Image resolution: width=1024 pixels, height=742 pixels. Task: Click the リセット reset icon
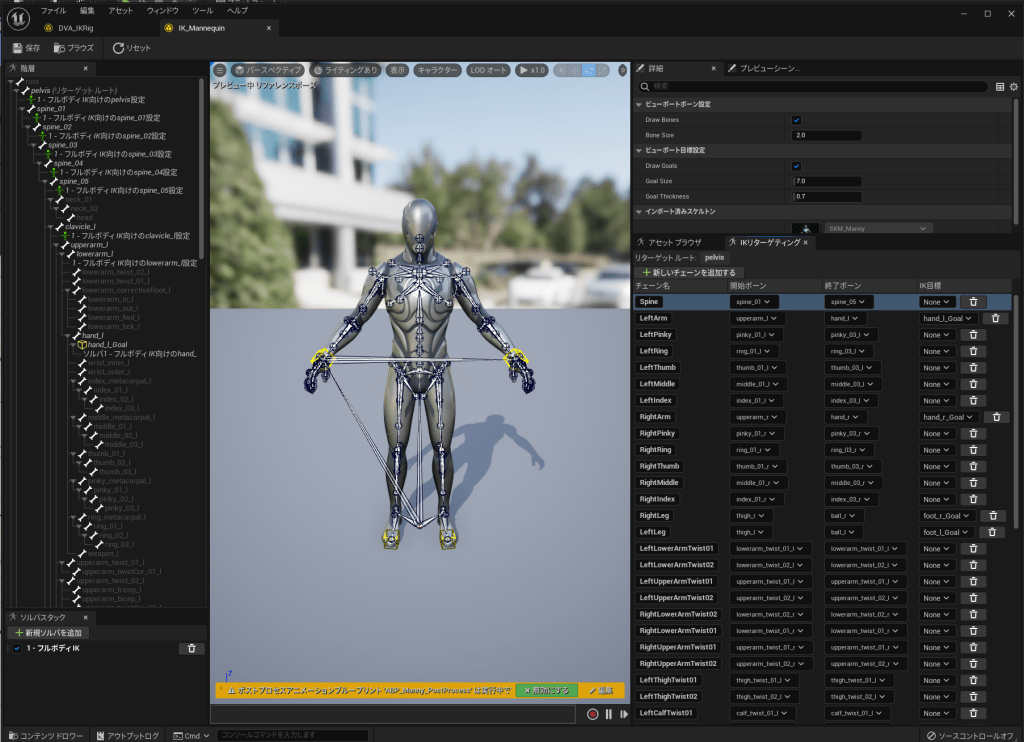click(118, 48)
